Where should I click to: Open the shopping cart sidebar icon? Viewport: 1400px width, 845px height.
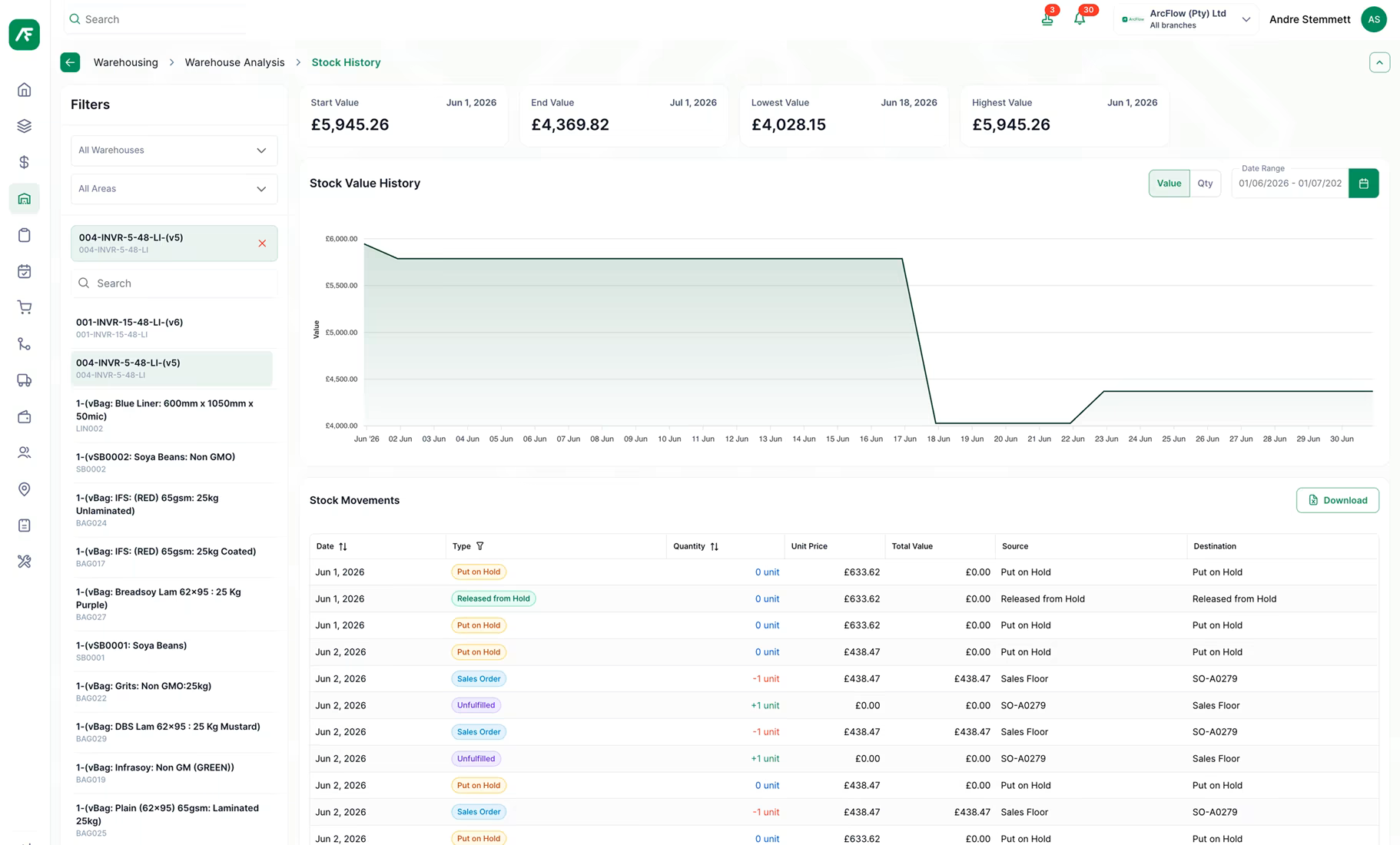[25, 308]
